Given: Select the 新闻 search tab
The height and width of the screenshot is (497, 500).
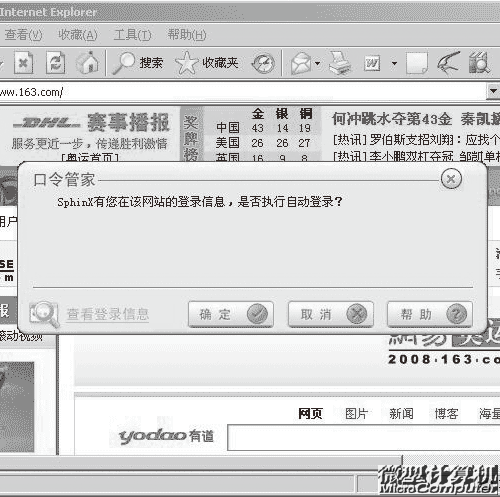Looking at the screenshot, I should (x=401, y=414).
